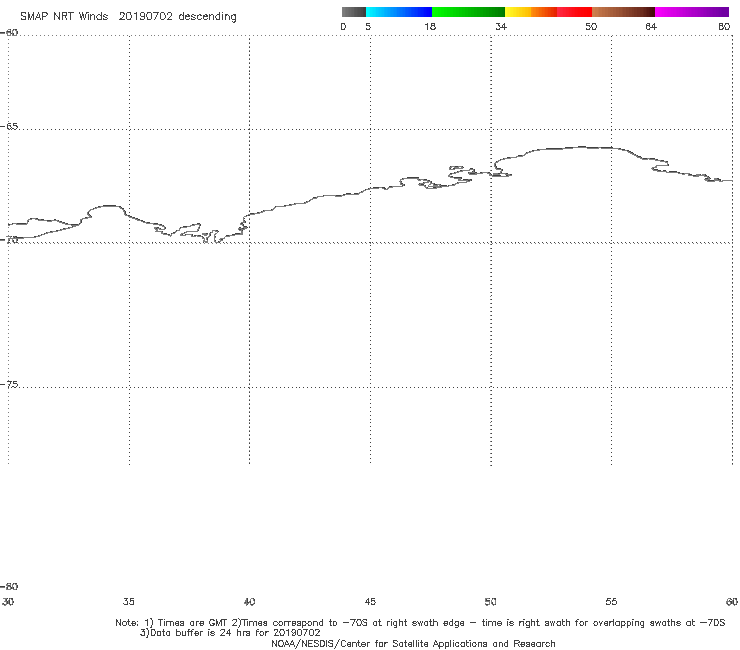Image resolution: width=740 pixels, height=650 pixels.
Task: Click the longitude axis label "35"
Action: click(x=129, y=601)
